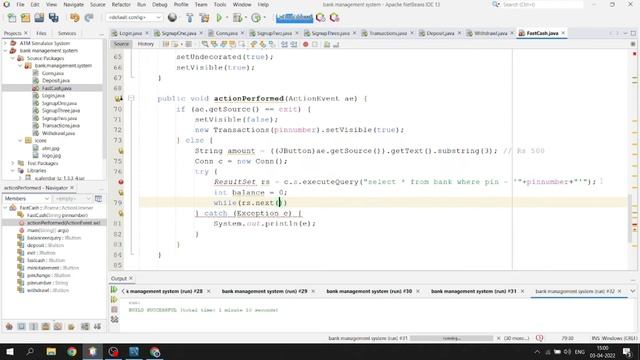The height and width of the screenshot is (360, 640).
Task: Click the Open Project toolbar icon
Action: 39,18
